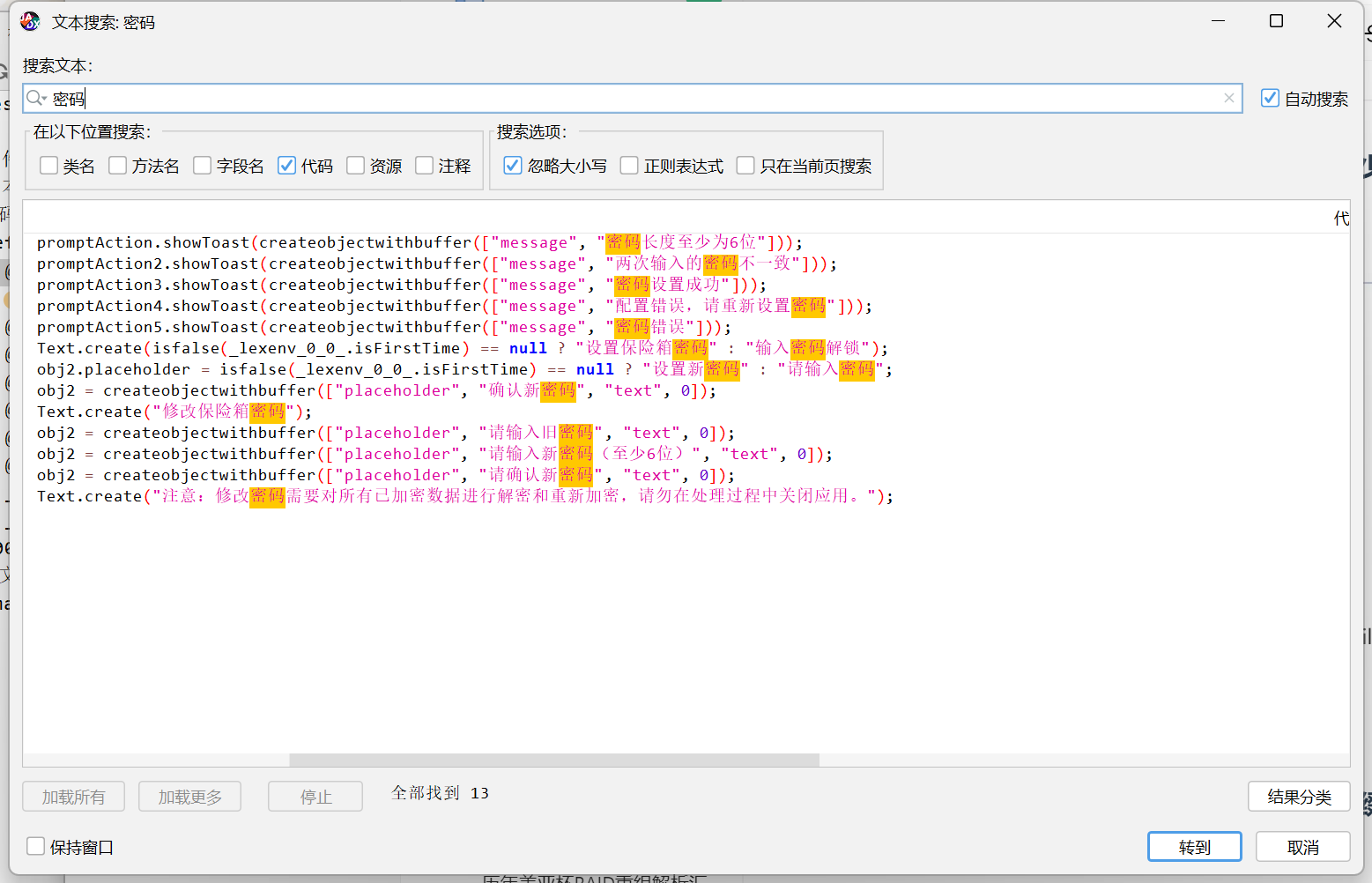The width and height of the screenshot is (1372, 883).
Task: Select result row "两次输入的密码不一致"
Action: click(686, 263)
